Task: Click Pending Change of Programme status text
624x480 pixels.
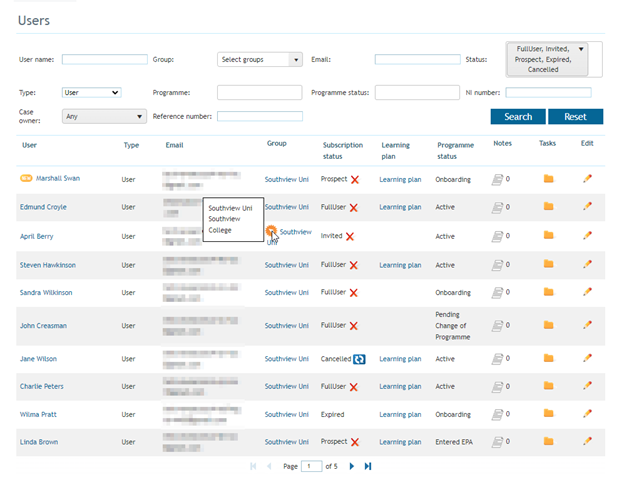Action: click(452, 326)
